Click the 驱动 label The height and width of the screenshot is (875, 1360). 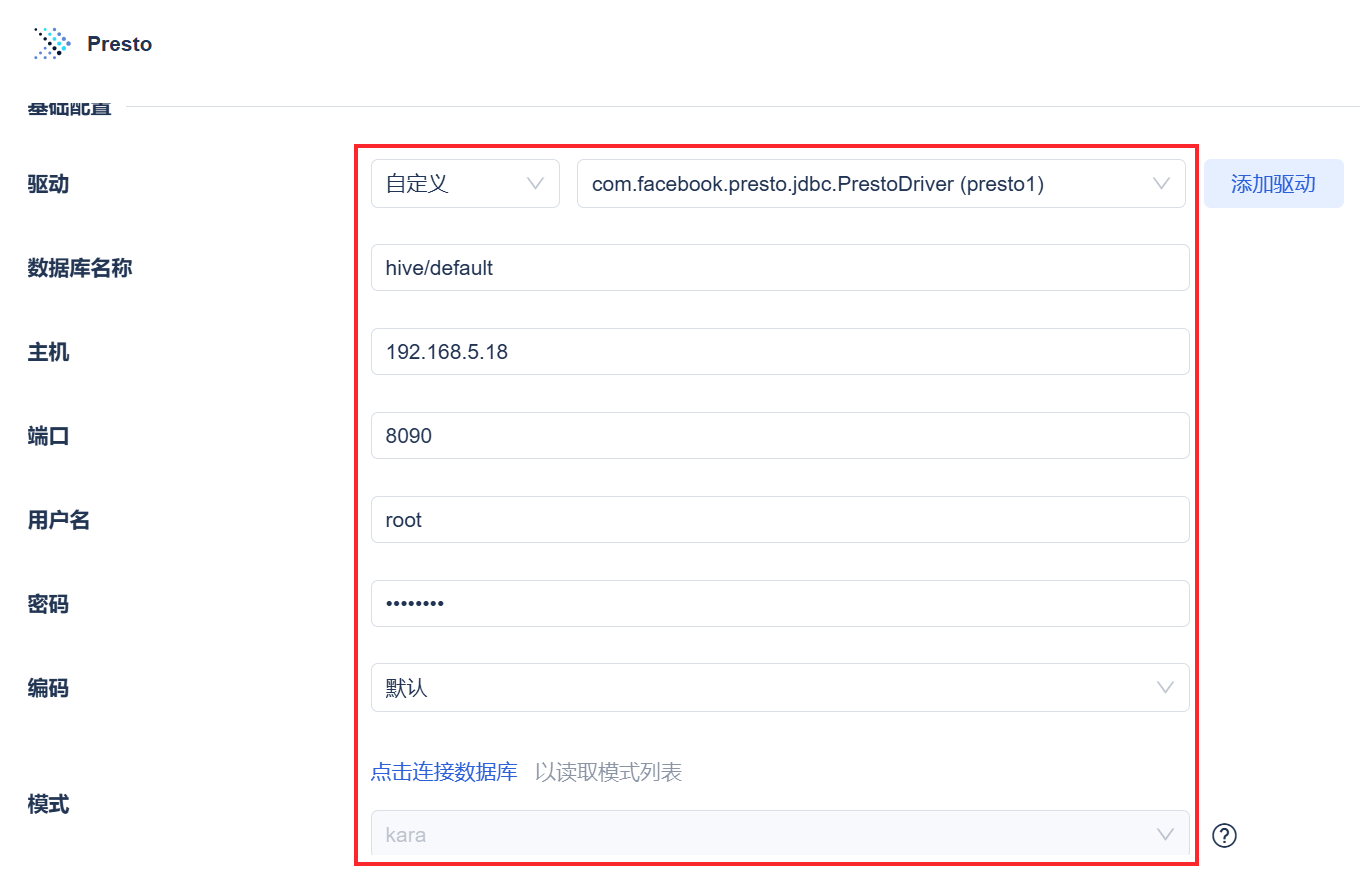coord(48,184)
